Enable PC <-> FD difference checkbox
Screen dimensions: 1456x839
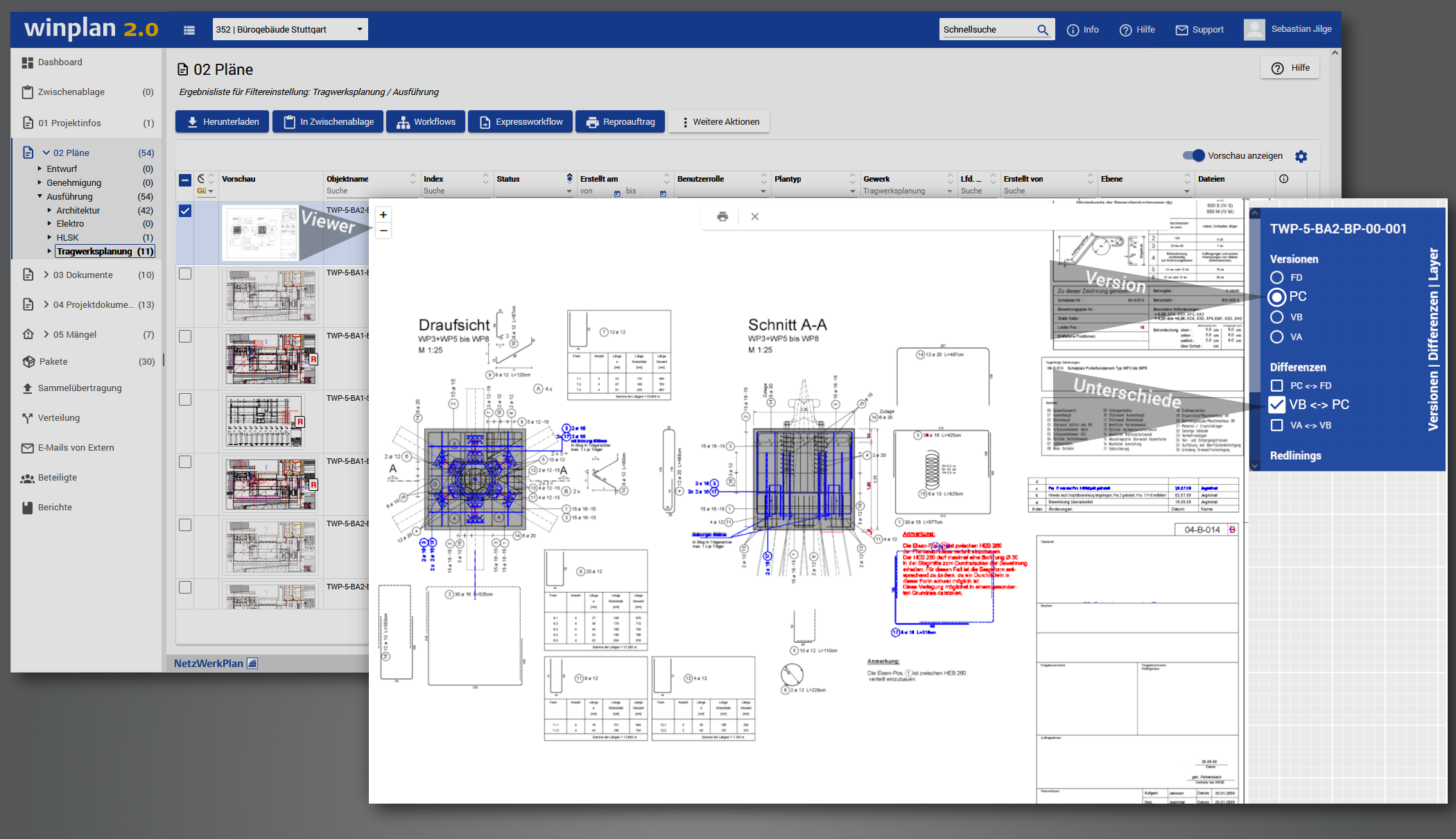point(1276,386)
